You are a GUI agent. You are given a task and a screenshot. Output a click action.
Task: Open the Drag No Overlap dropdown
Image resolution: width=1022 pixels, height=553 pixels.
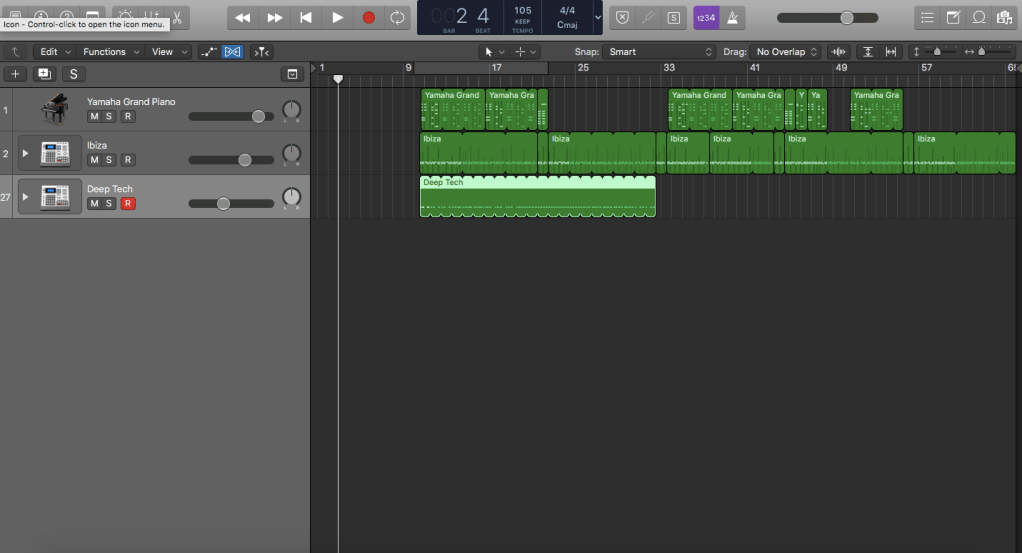[787, 52]
